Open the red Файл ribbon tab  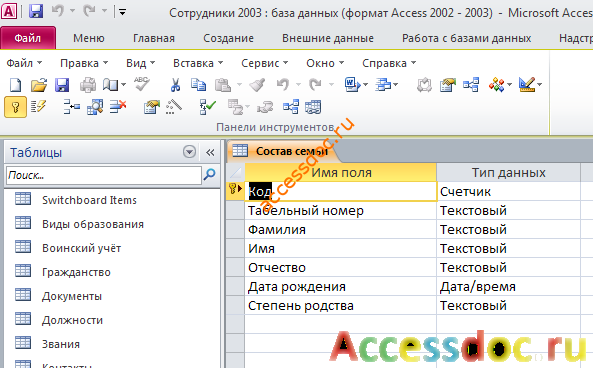(x=28, y=38)
